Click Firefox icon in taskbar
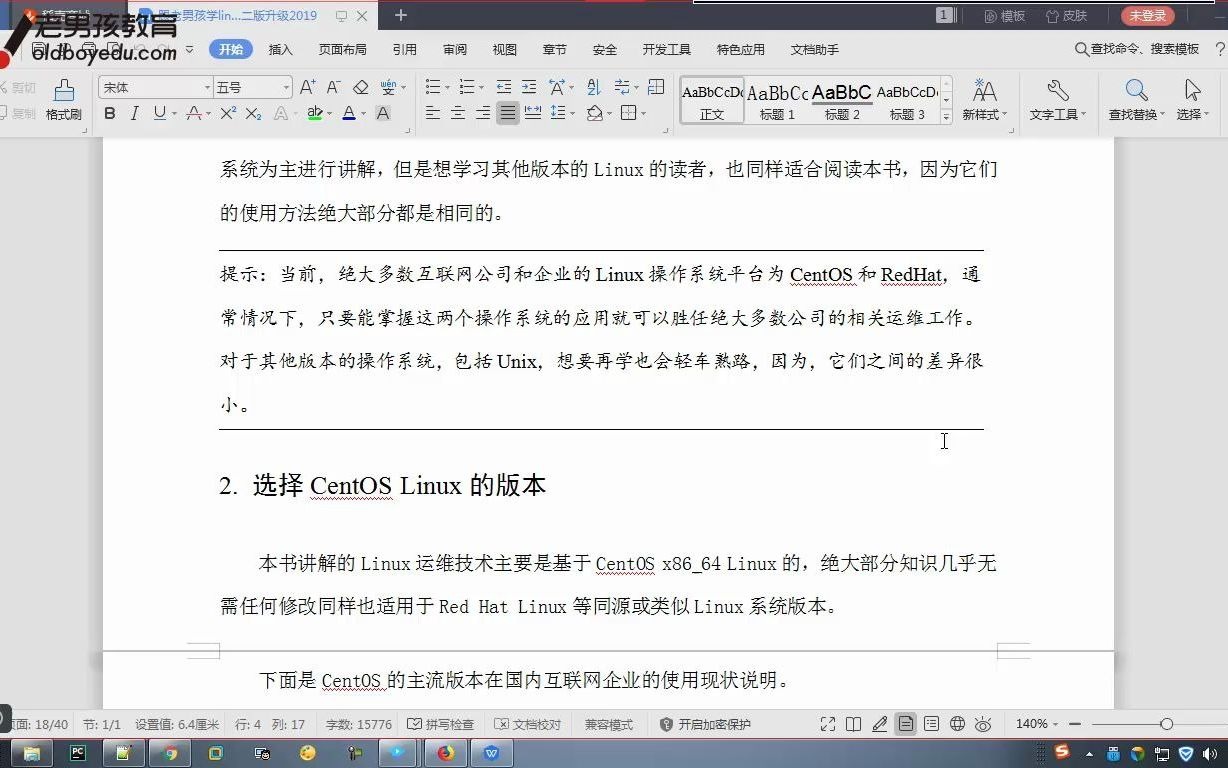This screenshot has width=1228, height=768. coord(445,753)
